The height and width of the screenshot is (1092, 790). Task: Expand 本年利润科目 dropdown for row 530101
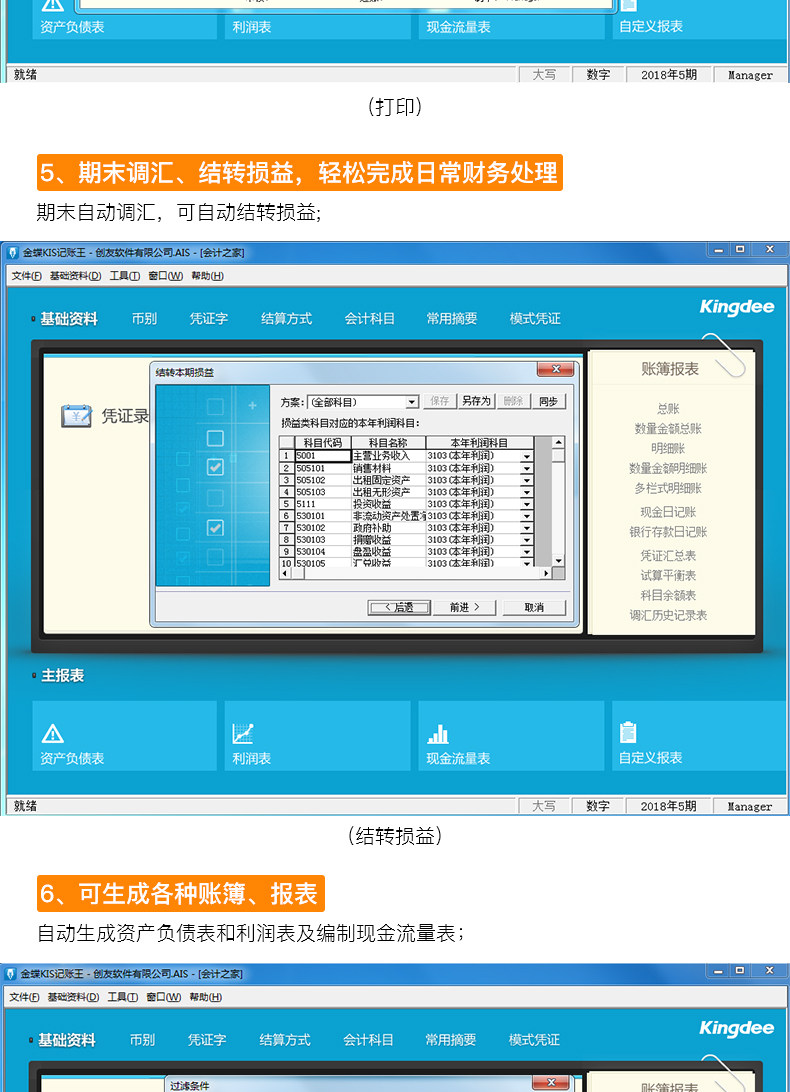pyautogui.click(x=527, y=516)
